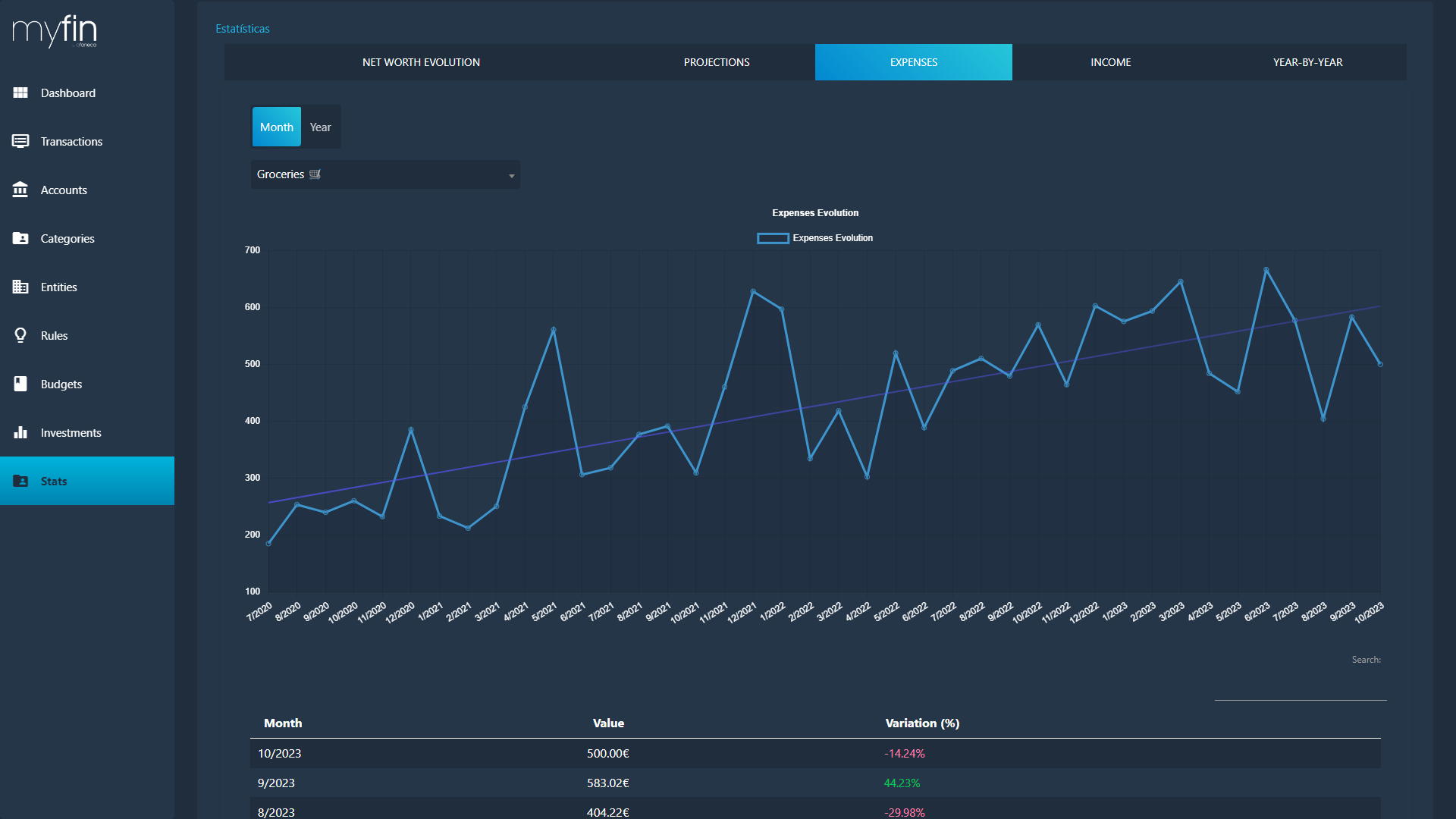The image size is (1456, 819).
Task: Click the 8/2023 month cell
Action: tap(276, 812)
